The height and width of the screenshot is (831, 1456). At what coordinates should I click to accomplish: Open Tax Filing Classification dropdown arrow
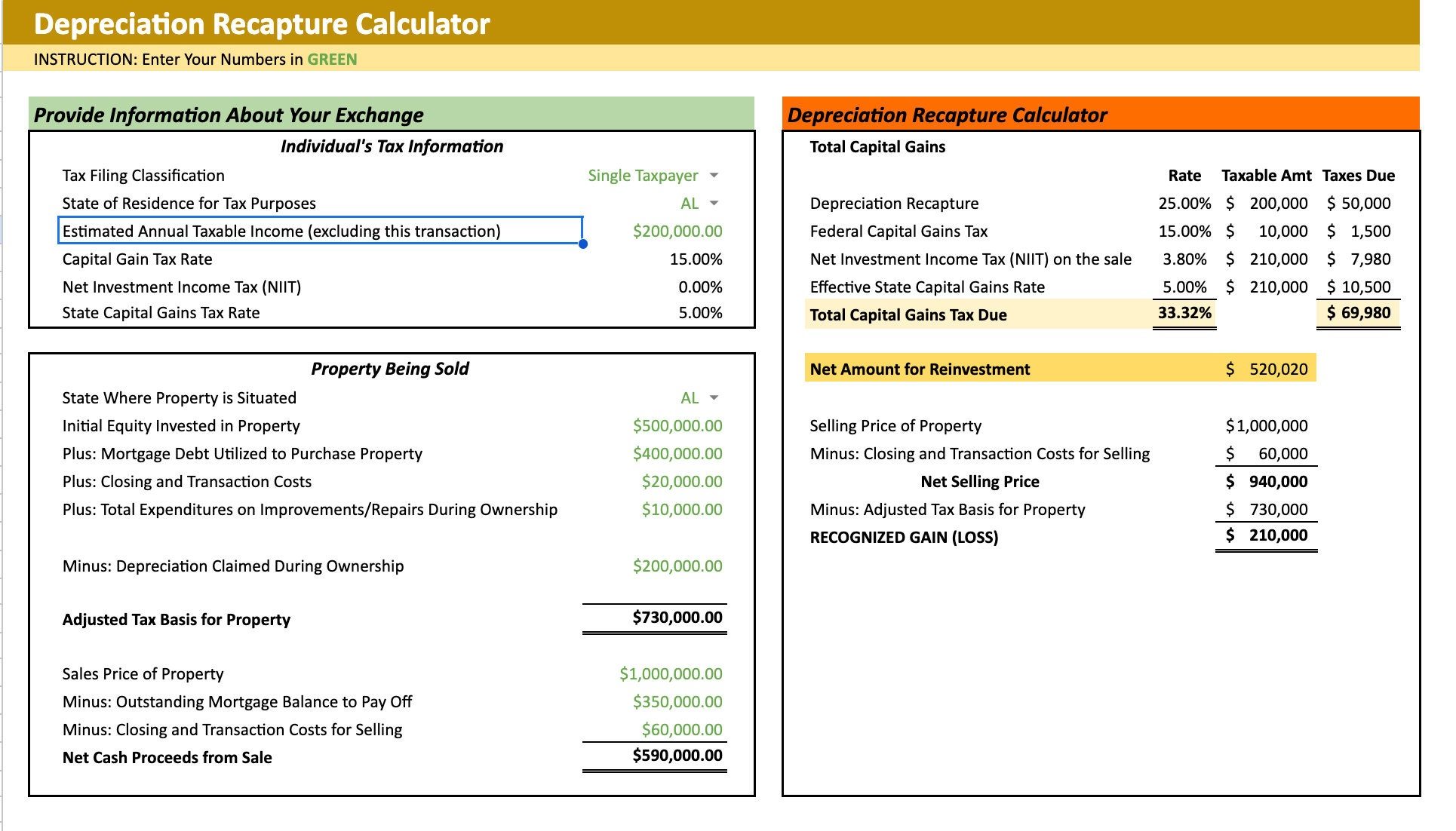click(714, 176)
